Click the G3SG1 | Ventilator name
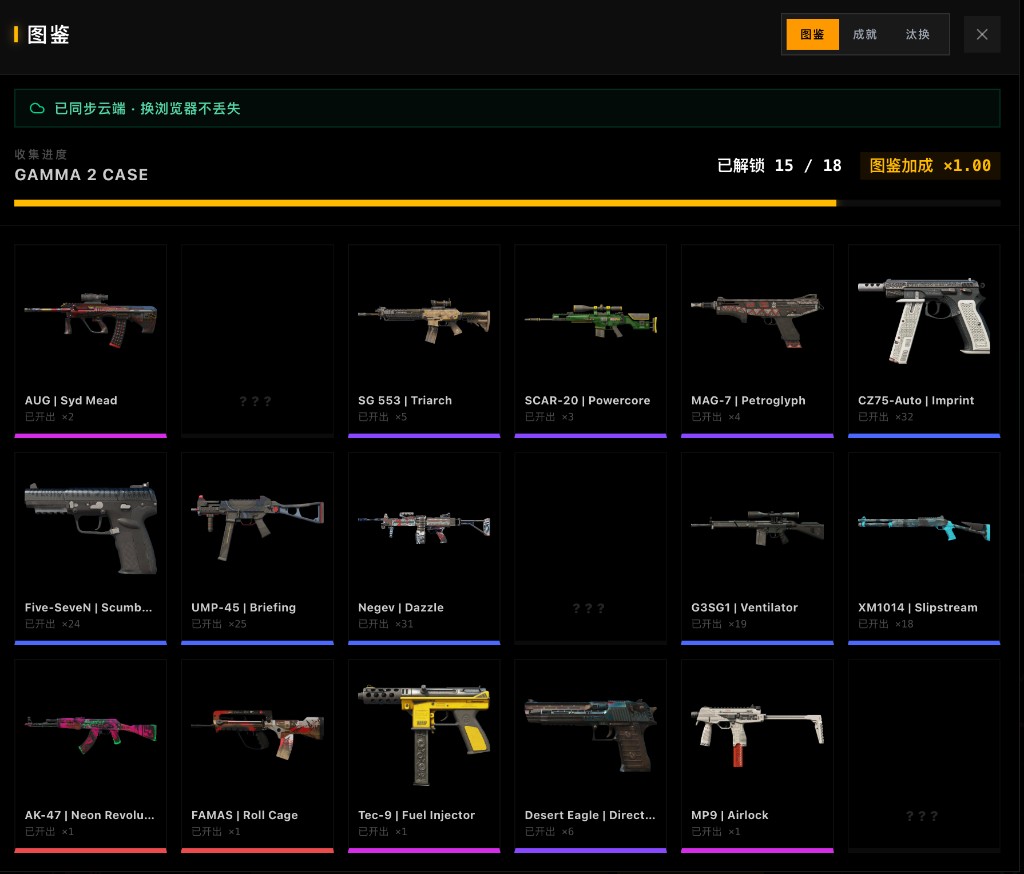The image size is (1024, 874). pos(744,607)
